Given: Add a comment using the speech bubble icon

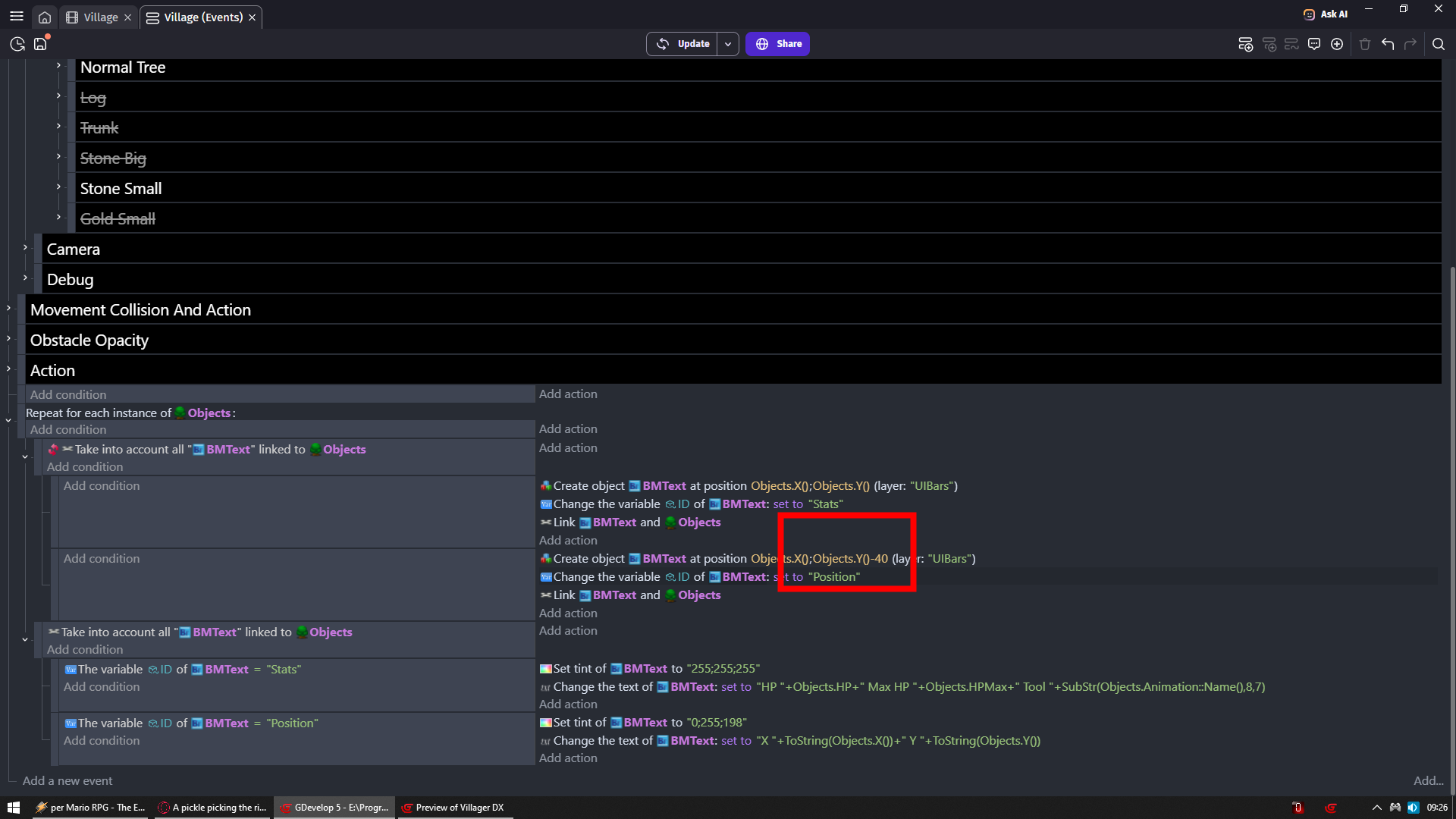Looking at the screenshot, I should [x=1314, y=43].
